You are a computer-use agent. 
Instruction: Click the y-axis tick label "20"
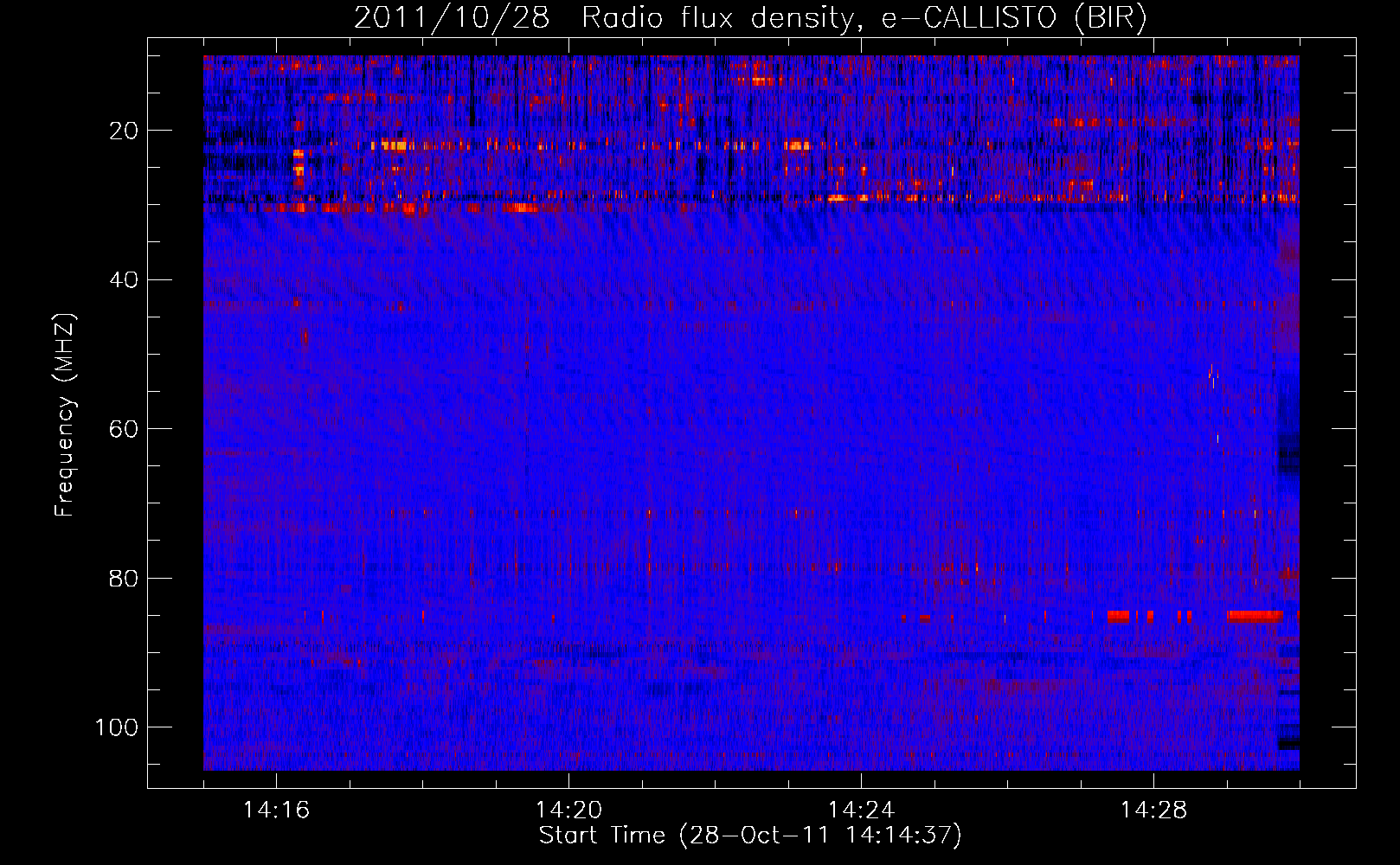(124, 131)
